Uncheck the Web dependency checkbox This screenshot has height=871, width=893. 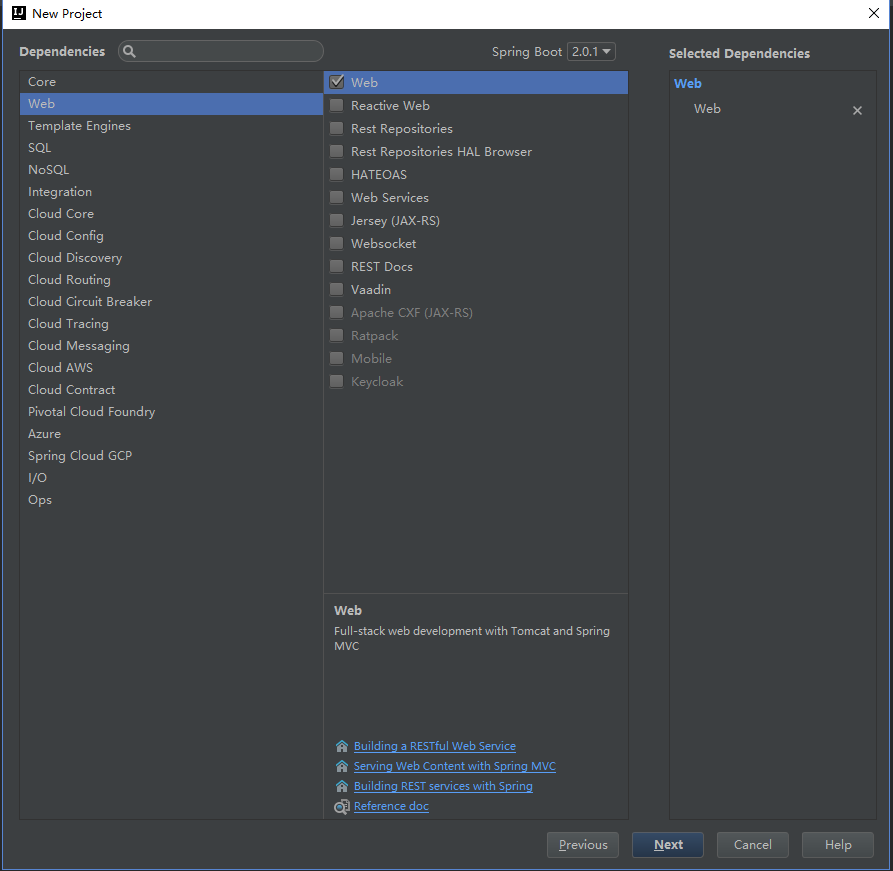tap(337, 83)
